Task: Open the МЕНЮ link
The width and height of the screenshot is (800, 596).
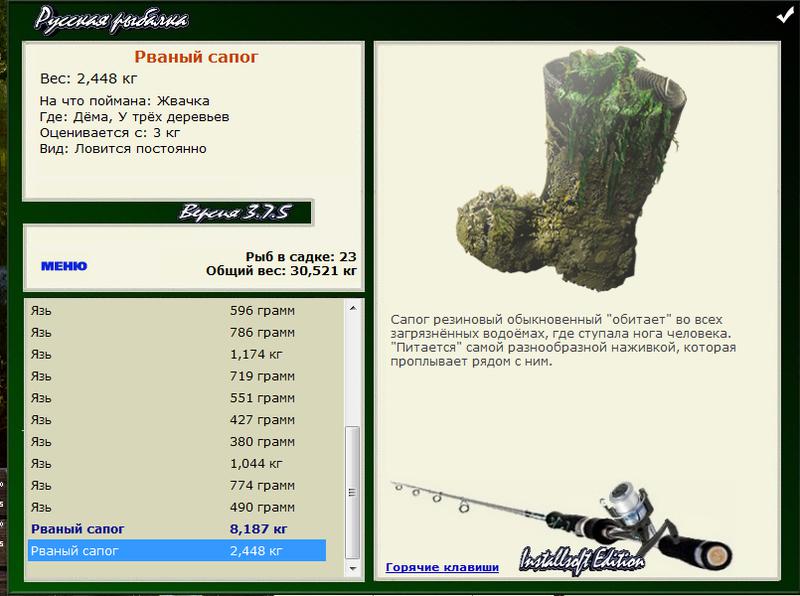Action: [x=64, y=266]
